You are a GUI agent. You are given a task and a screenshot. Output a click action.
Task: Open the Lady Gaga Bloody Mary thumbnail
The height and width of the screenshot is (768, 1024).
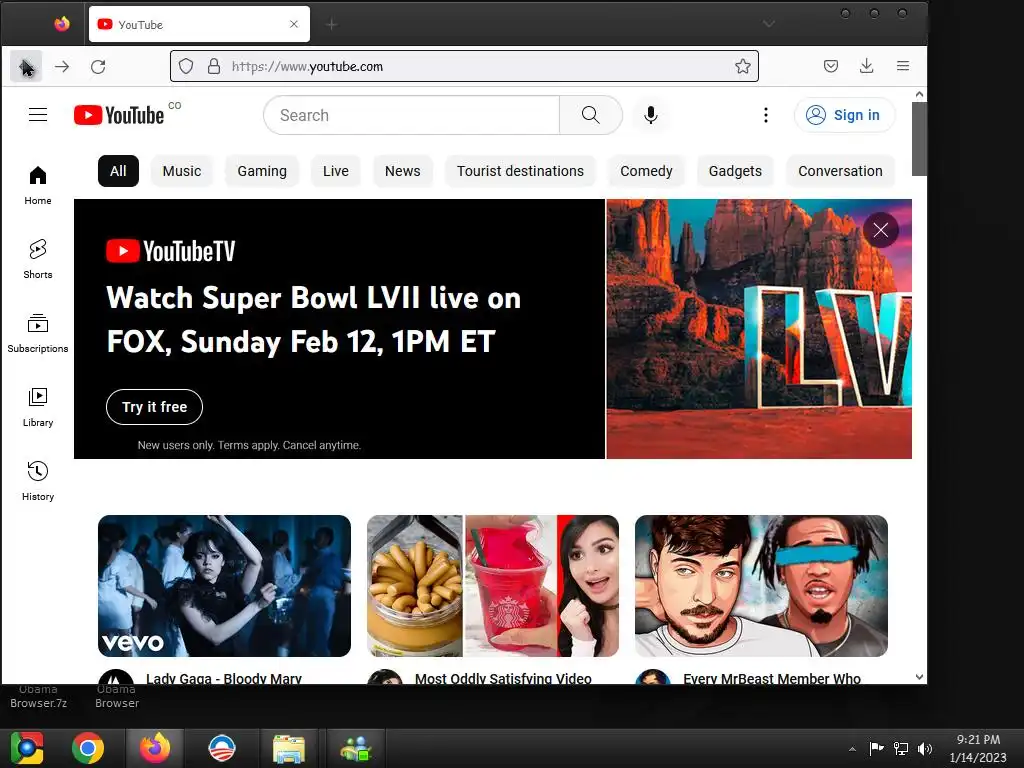pyautogui.click(x=224, y=586)
